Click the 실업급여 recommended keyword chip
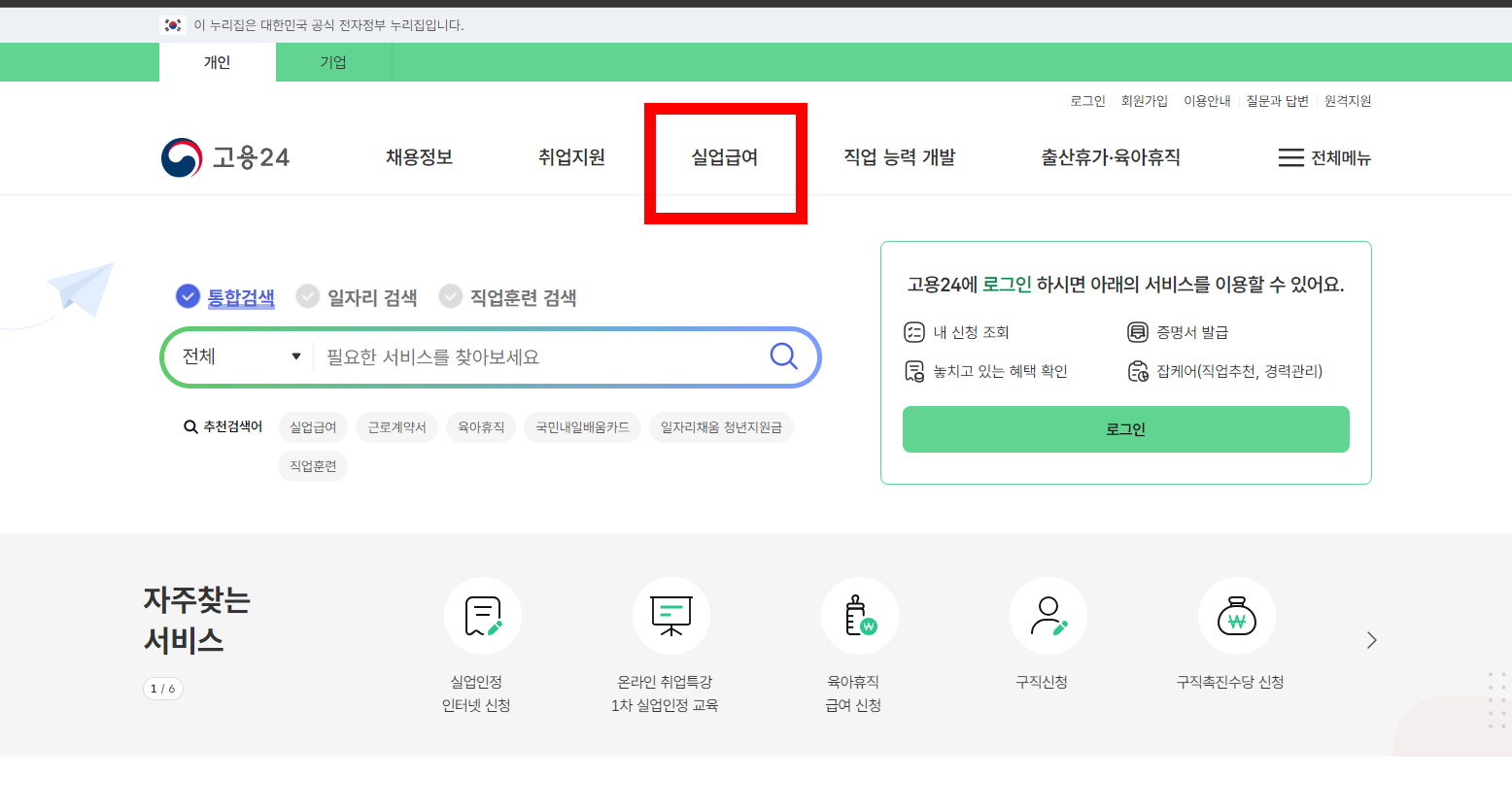 313,427
